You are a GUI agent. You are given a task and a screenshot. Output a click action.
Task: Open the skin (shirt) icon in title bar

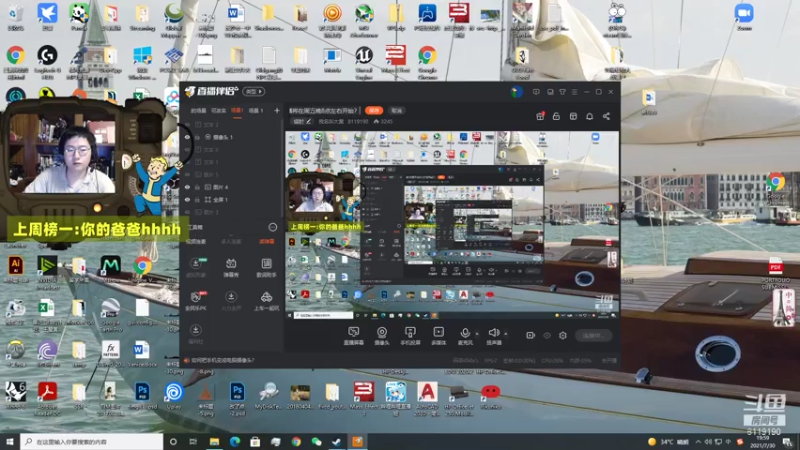pyautogui.click(x=562, y=92)
